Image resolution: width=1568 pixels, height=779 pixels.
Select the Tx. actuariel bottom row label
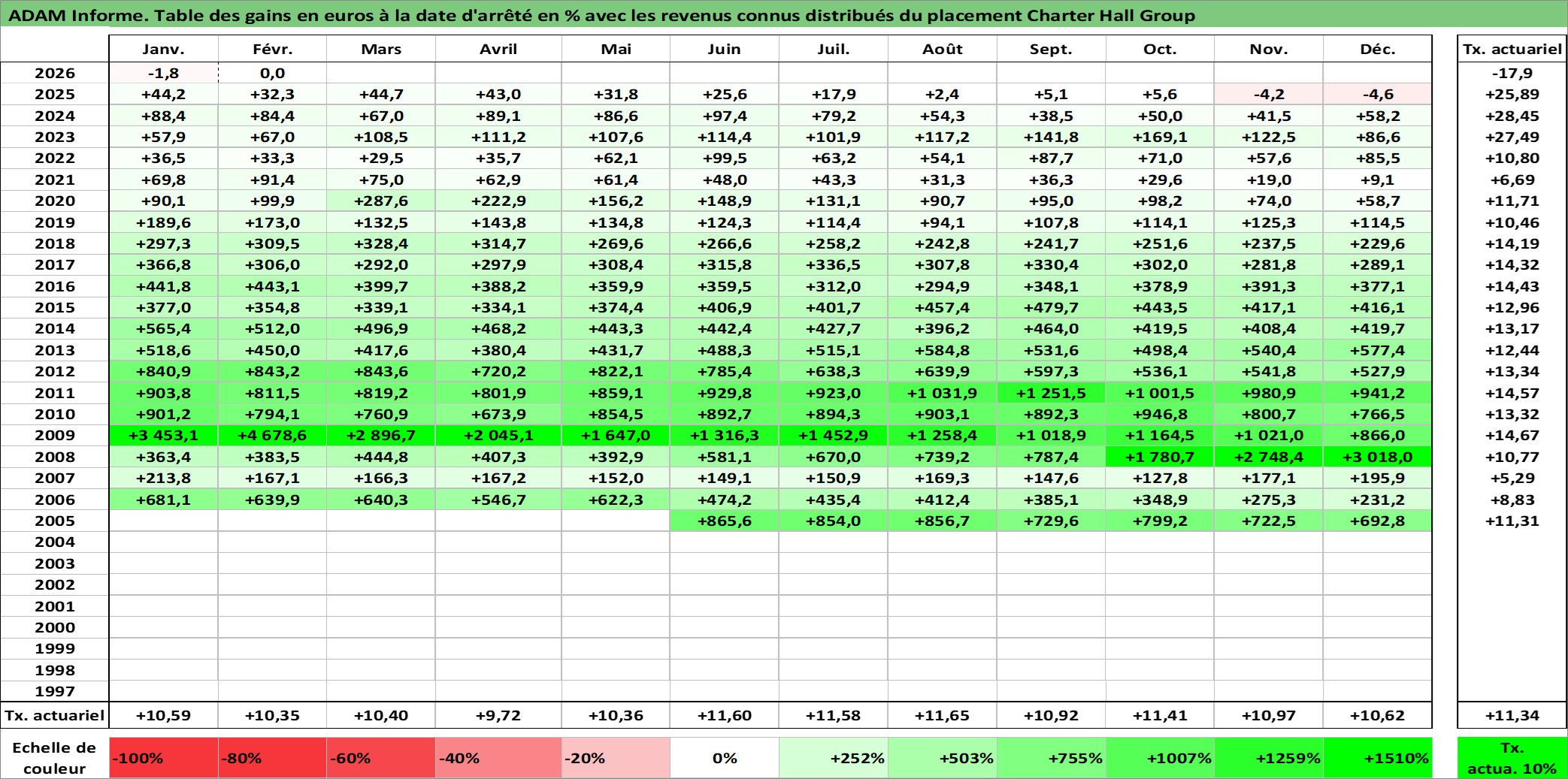click(55, 715)
